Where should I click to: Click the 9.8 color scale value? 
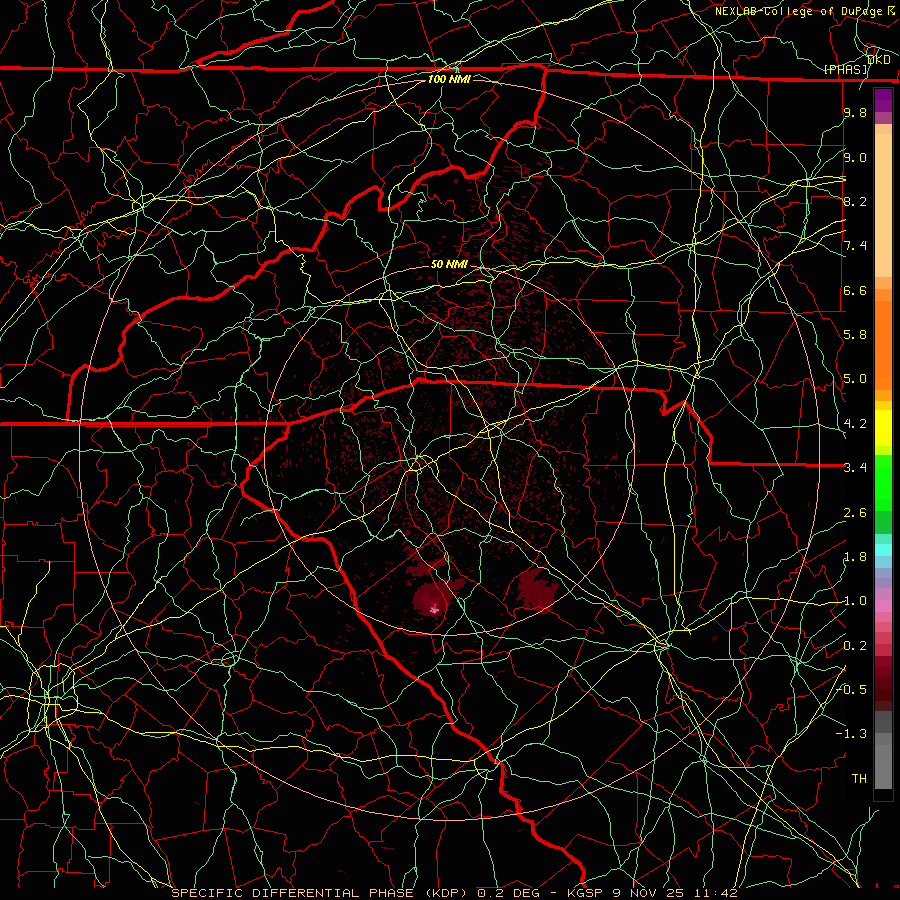click(855, 112)
